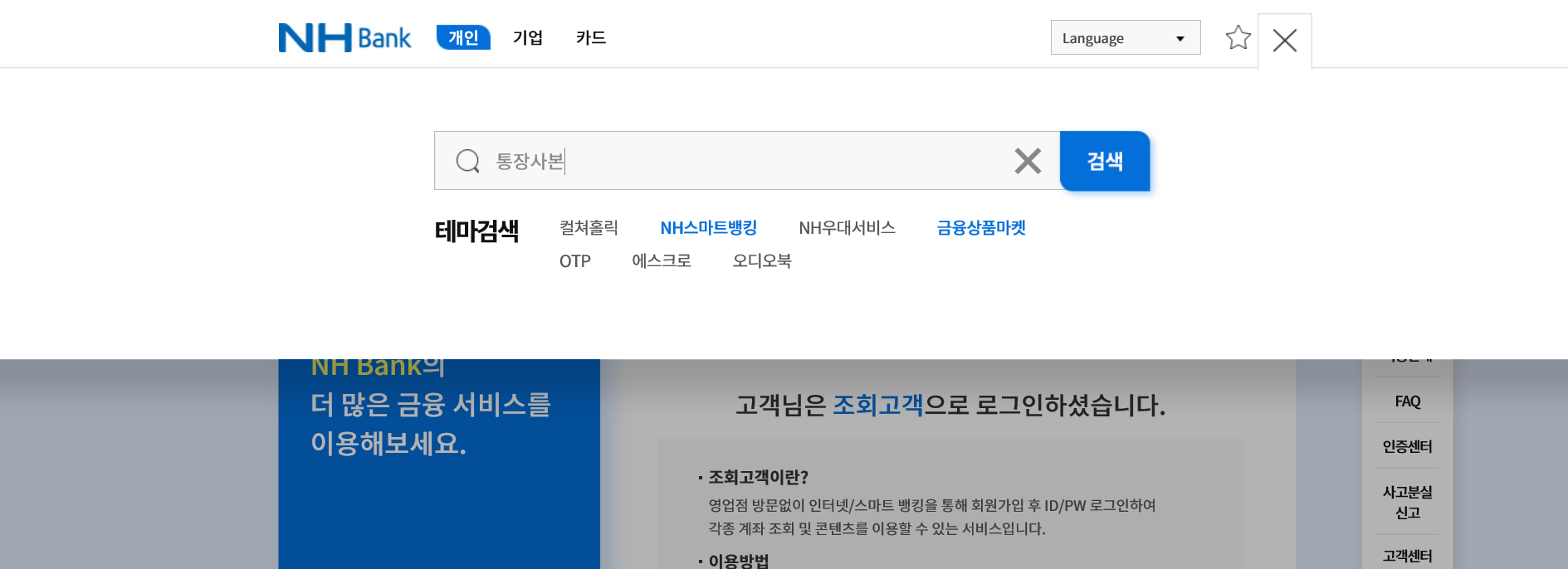Open 사고분실 신고 in side menu
Viewport: 1568px width, 569px height.
tap(1408, 502)
